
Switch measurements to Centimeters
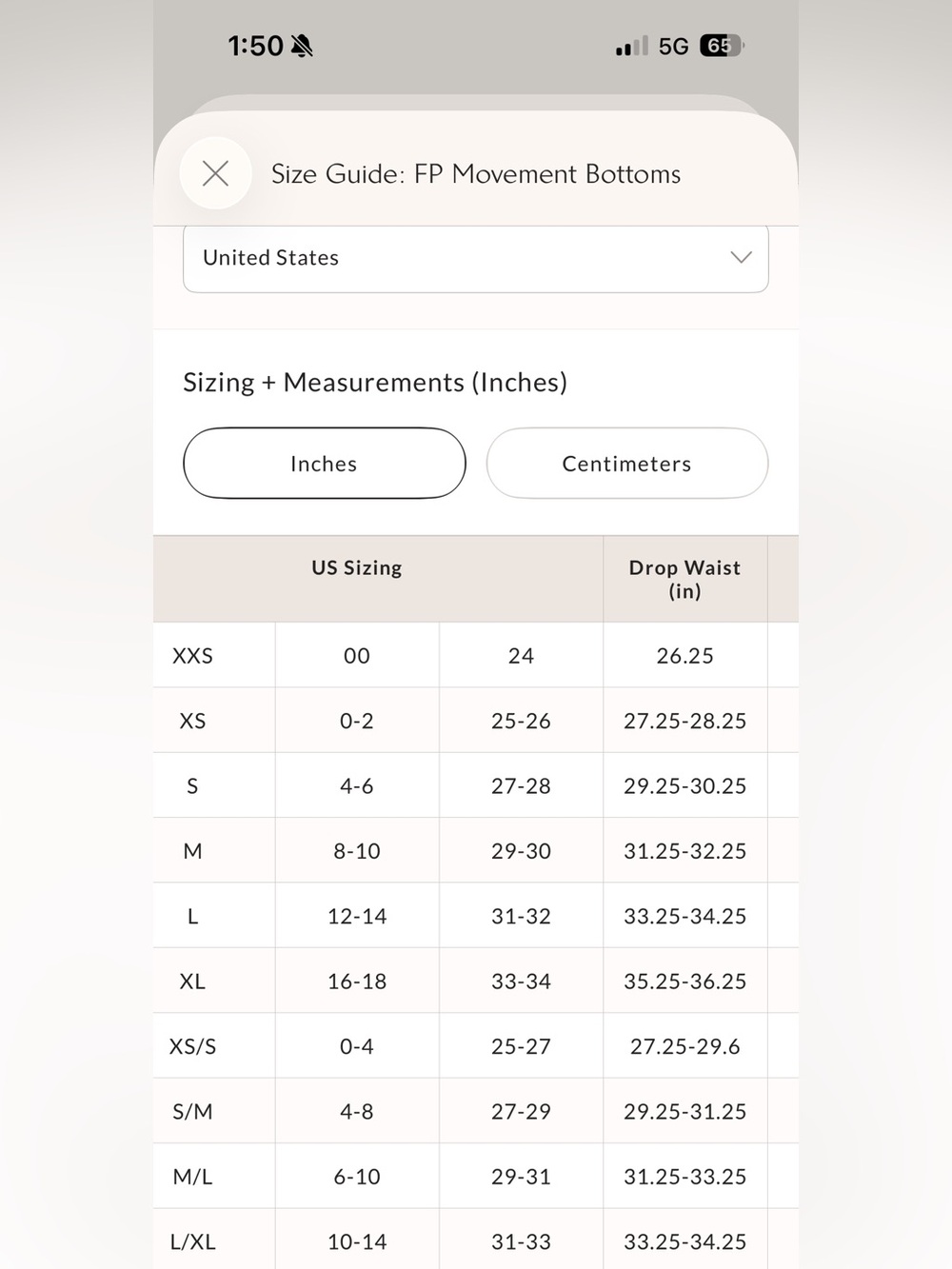coord(626,464)
